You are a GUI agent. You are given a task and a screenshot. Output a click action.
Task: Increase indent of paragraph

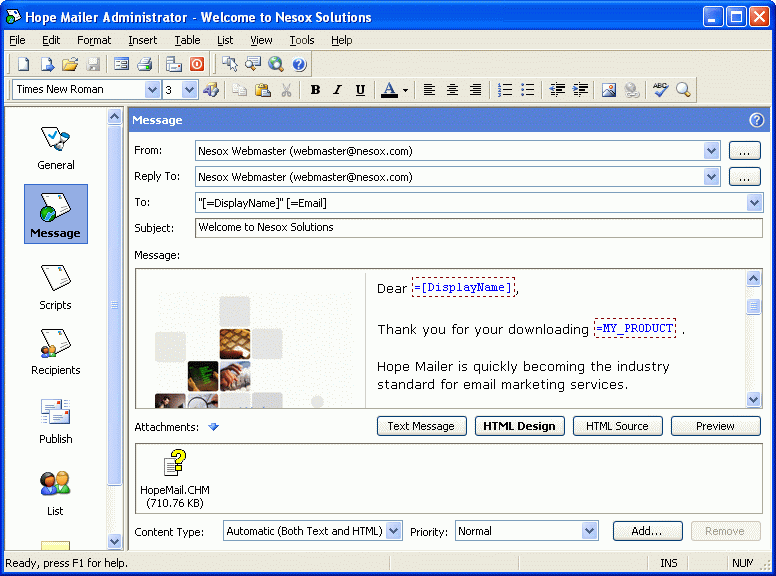pos(580,90)
